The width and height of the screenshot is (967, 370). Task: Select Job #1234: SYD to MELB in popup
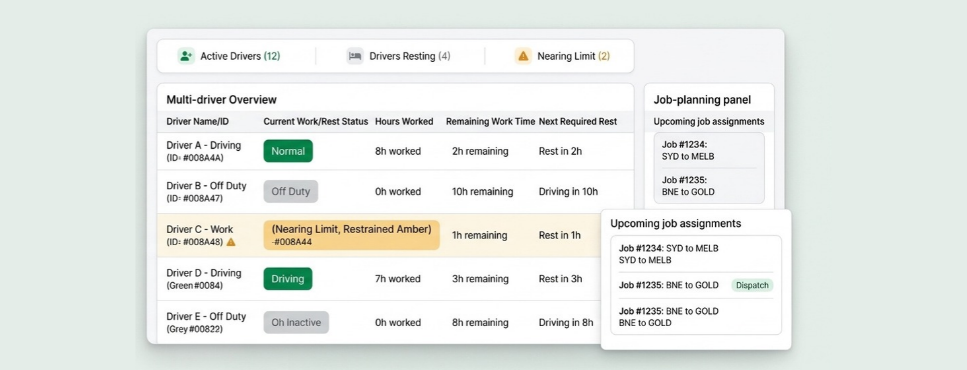(x=696, y=254)
